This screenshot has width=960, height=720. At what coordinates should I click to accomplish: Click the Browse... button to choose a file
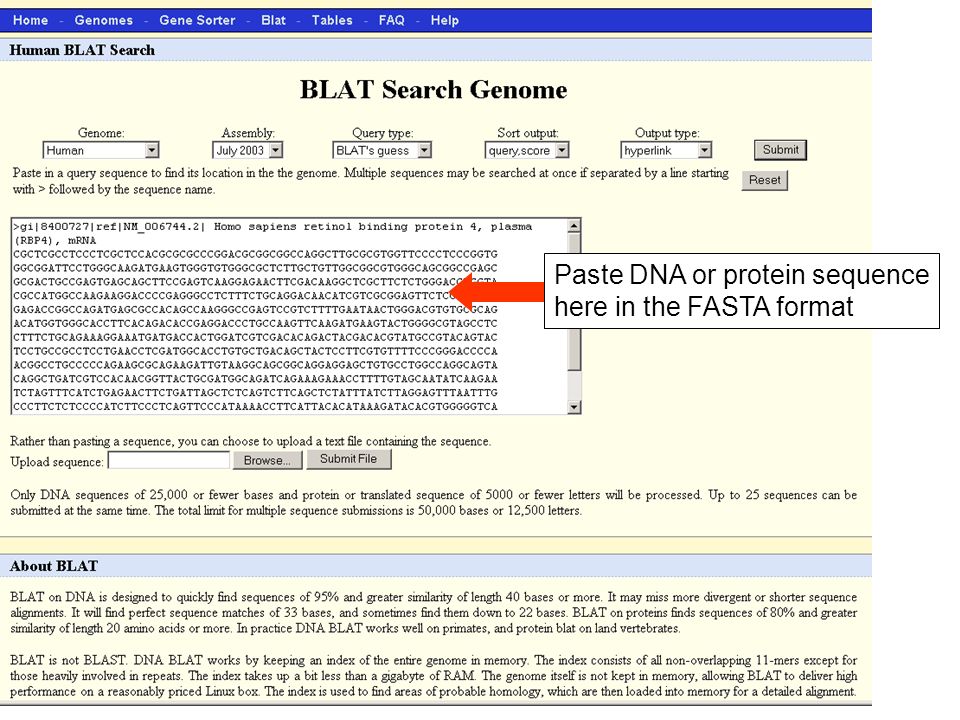[267, 460]
